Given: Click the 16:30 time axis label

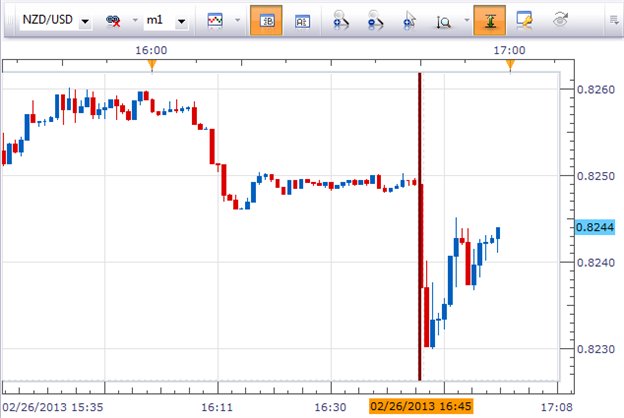Looking at the screenshot, I should coord(330,407).
